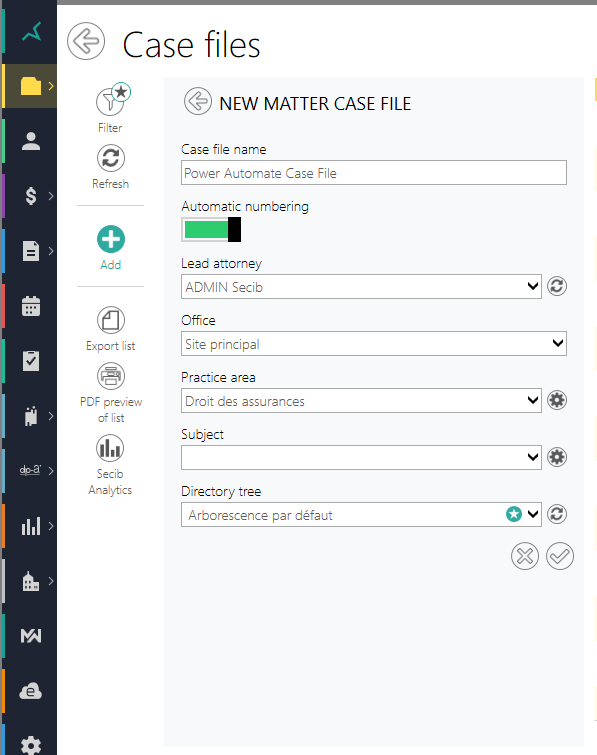Image resolution: width=597 pixels, height=755 pixels.
Task: Expand the statistics sidebar chevron
Action: click(x=51, y=526)
